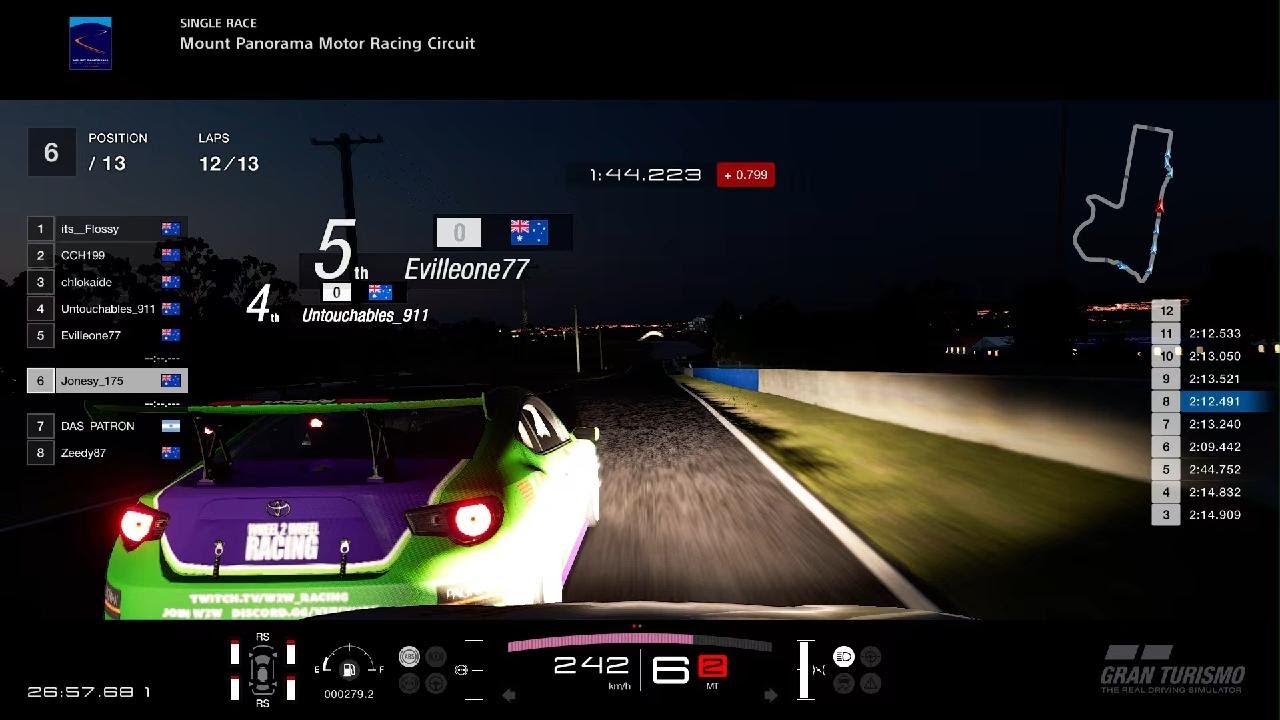Click the current gear 6 indicator

pos(671,669)
